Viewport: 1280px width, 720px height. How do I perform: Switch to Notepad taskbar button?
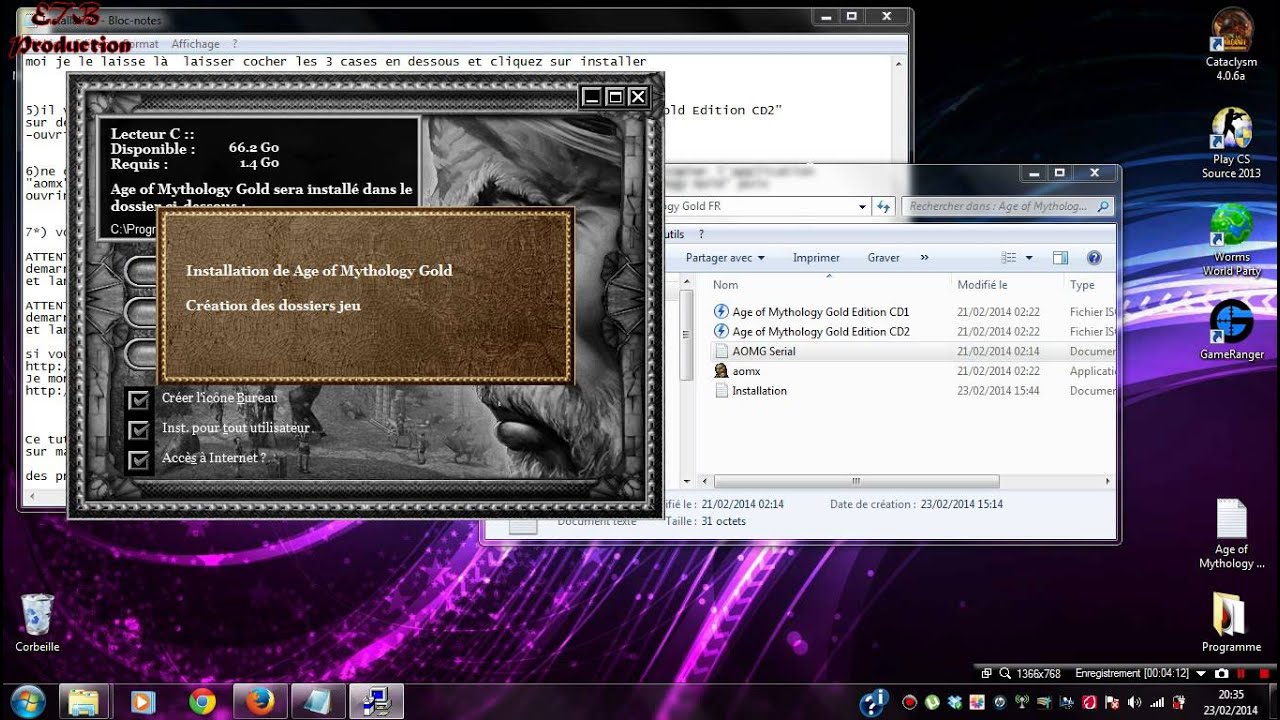point(318,701)
